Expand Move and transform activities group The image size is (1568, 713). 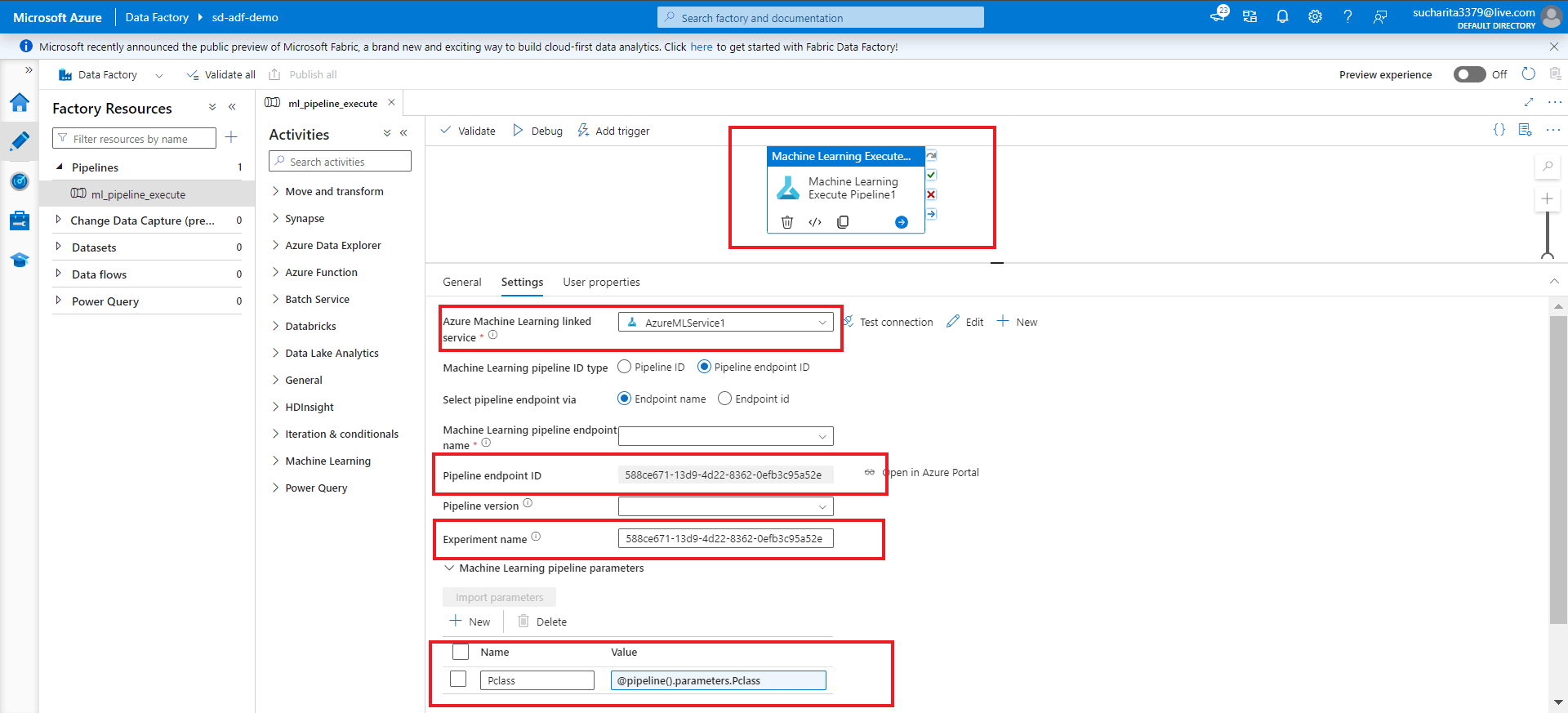[x=275, y=191]
